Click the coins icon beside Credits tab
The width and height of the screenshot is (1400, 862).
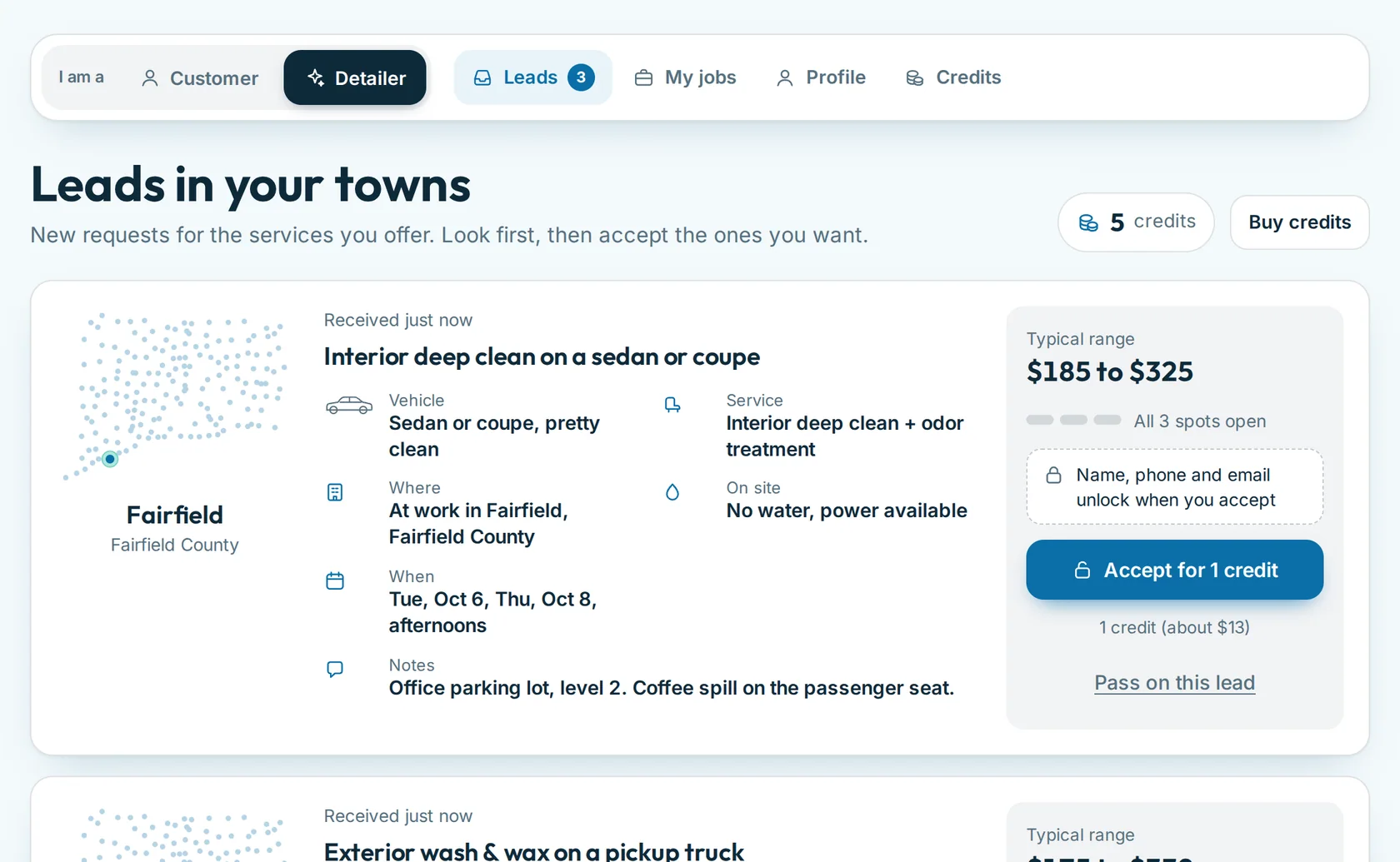(x=914, y=78)
